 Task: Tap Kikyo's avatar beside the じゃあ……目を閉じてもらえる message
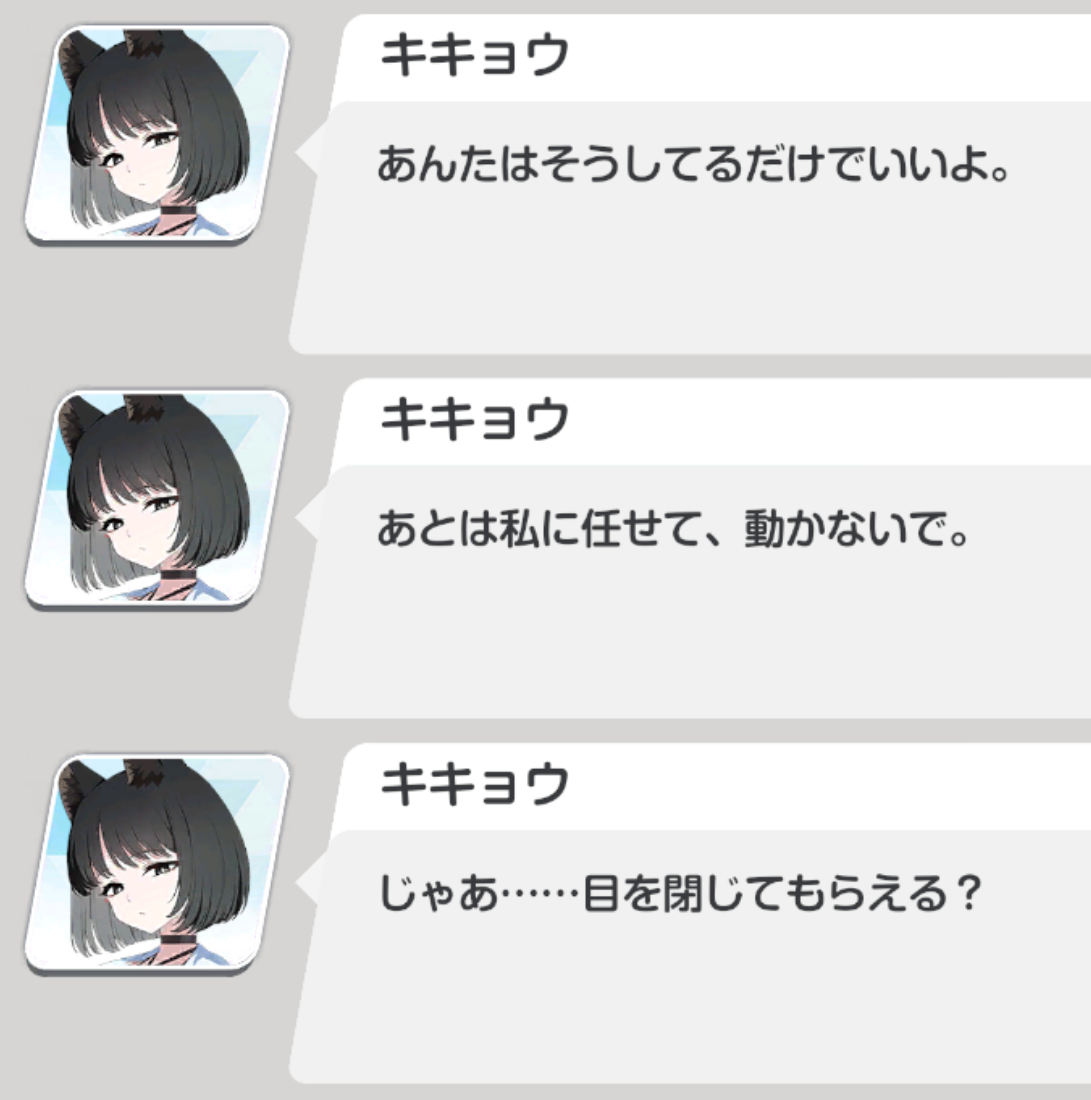[157, 864]
